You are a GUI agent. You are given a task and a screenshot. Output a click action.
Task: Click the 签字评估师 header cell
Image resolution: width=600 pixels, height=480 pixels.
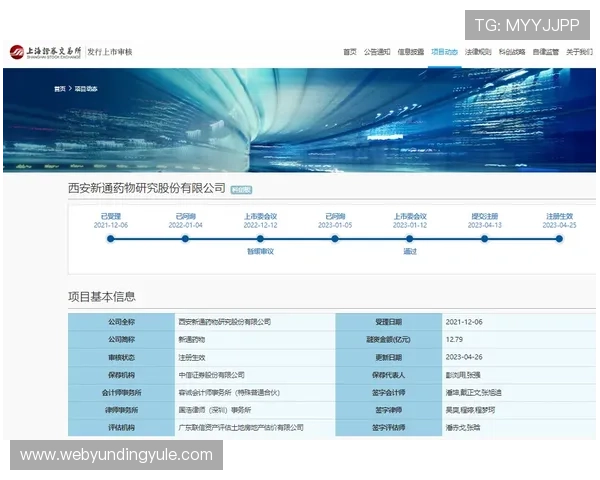pos(388,428)
